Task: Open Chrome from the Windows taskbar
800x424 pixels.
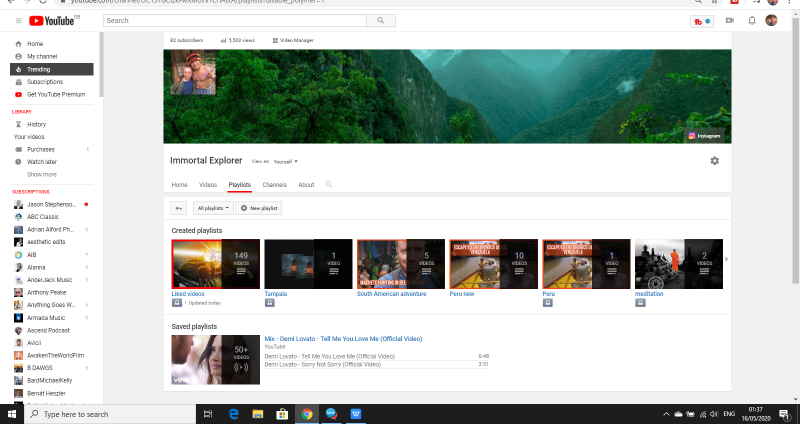Action: 307,414
